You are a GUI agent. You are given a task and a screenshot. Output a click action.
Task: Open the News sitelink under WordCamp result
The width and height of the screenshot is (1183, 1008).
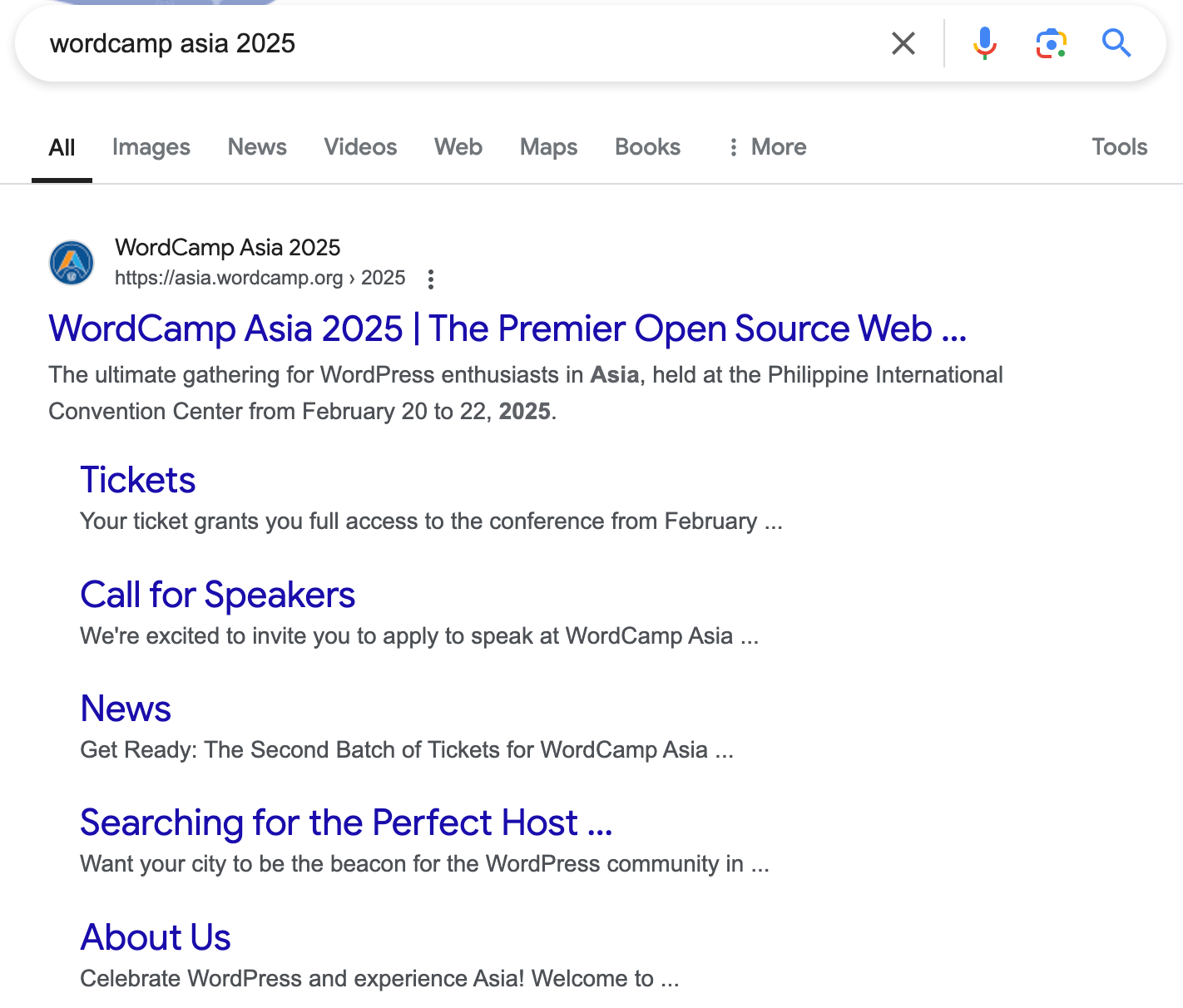126,709
